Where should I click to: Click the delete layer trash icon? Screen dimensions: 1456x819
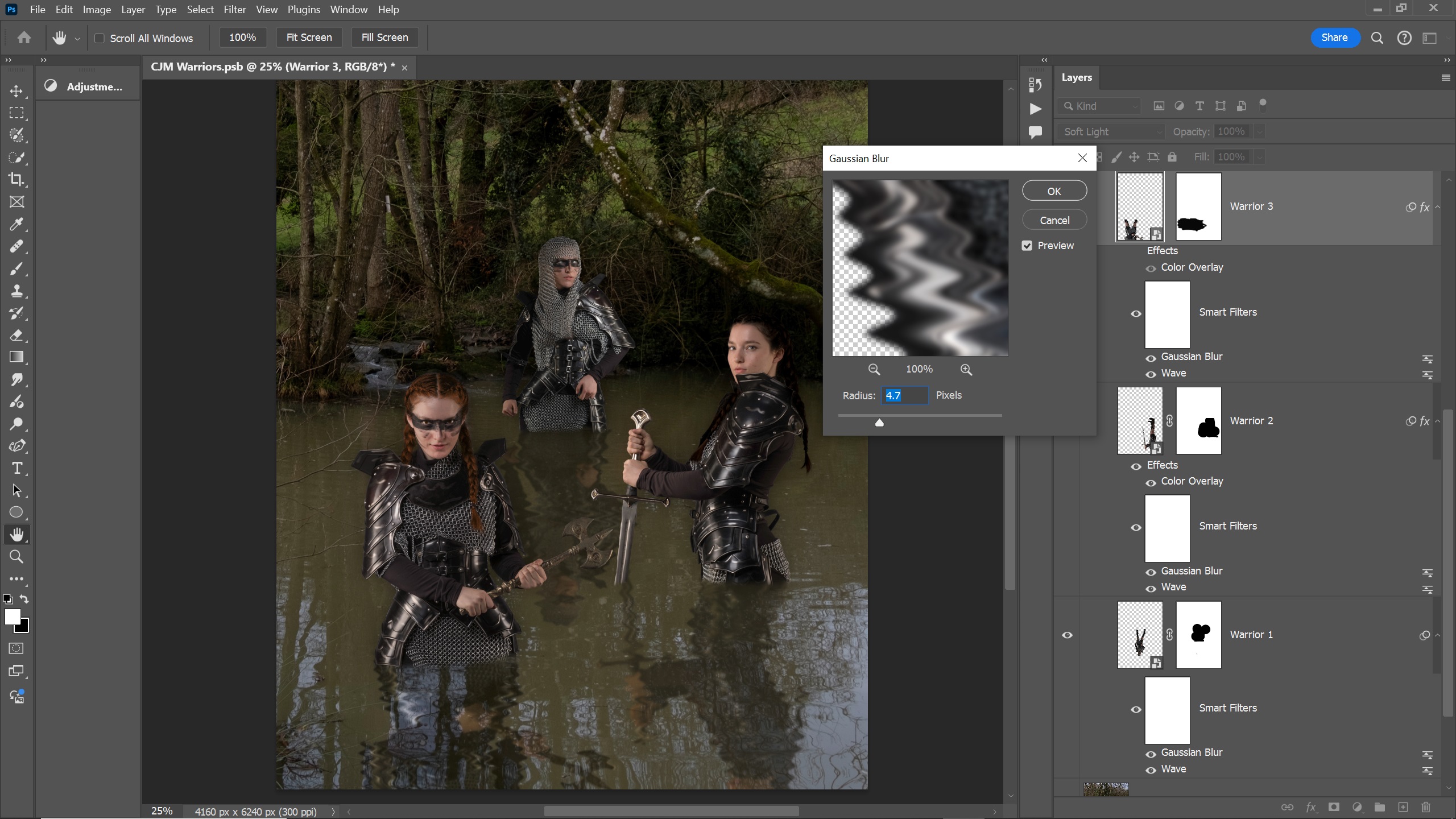1426,807
